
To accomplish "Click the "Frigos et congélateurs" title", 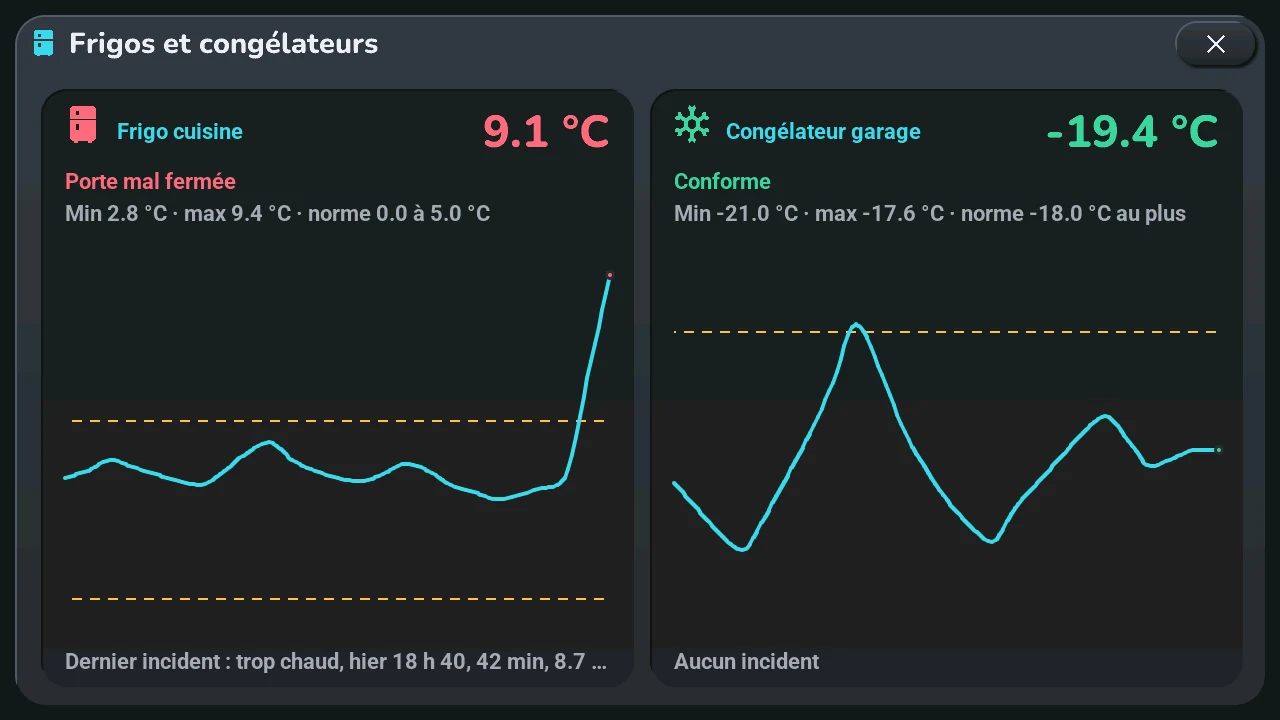I will click(x=223, y=43).
